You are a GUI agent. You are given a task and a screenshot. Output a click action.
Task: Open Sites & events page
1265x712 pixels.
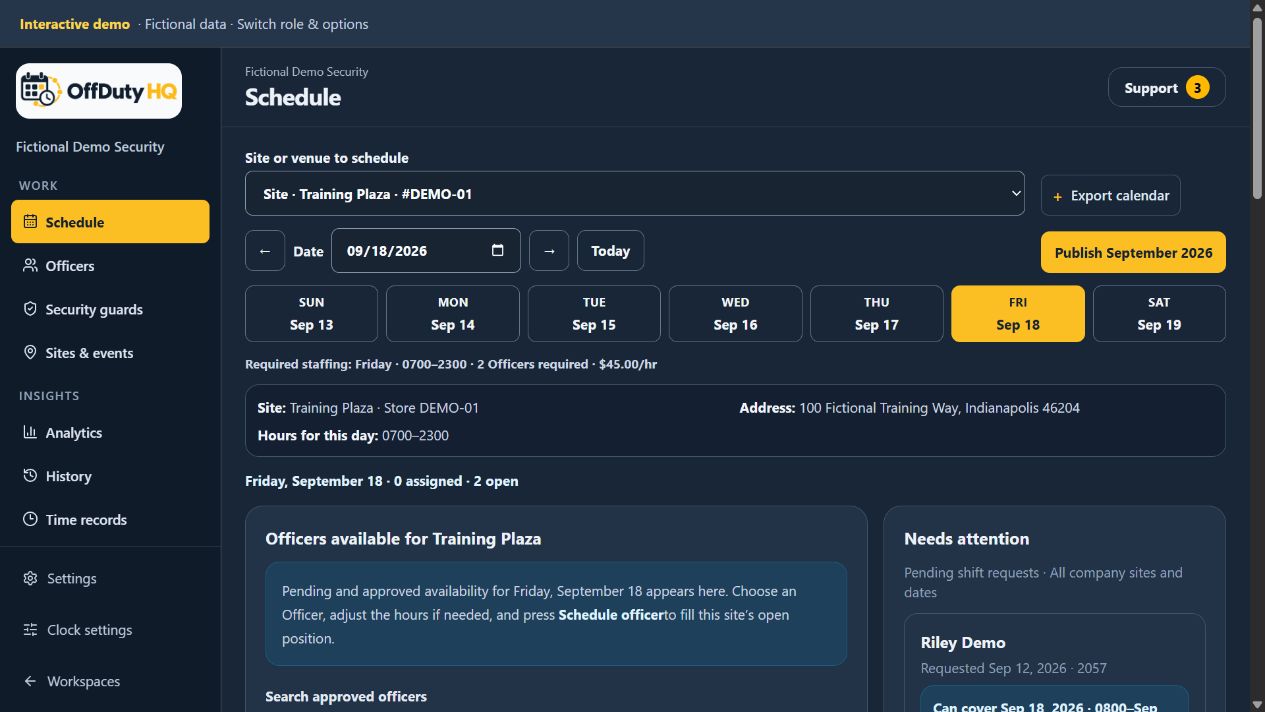pos(110,353)
